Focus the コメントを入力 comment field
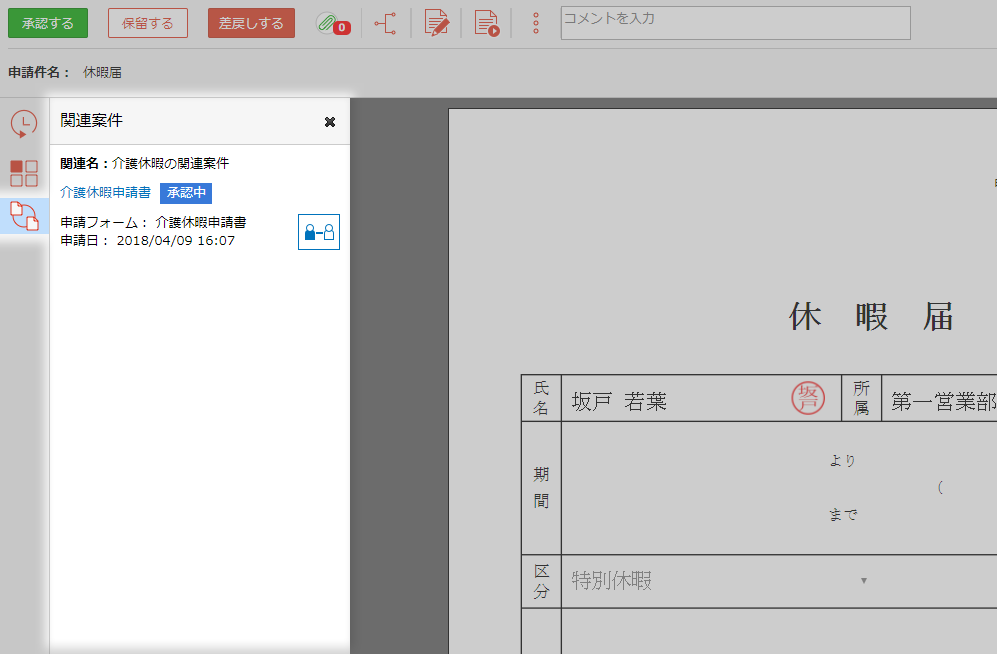Screen dimensions: 997x654 point(735,23)
